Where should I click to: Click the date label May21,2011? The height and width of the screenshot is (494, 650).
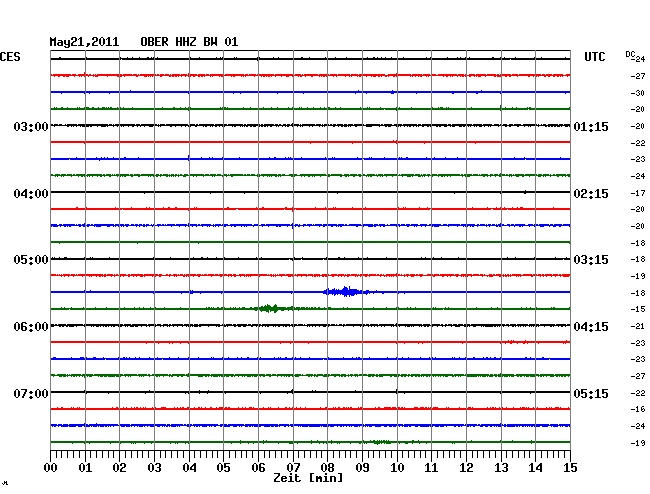pyautogui.click(x=84, y=42)
